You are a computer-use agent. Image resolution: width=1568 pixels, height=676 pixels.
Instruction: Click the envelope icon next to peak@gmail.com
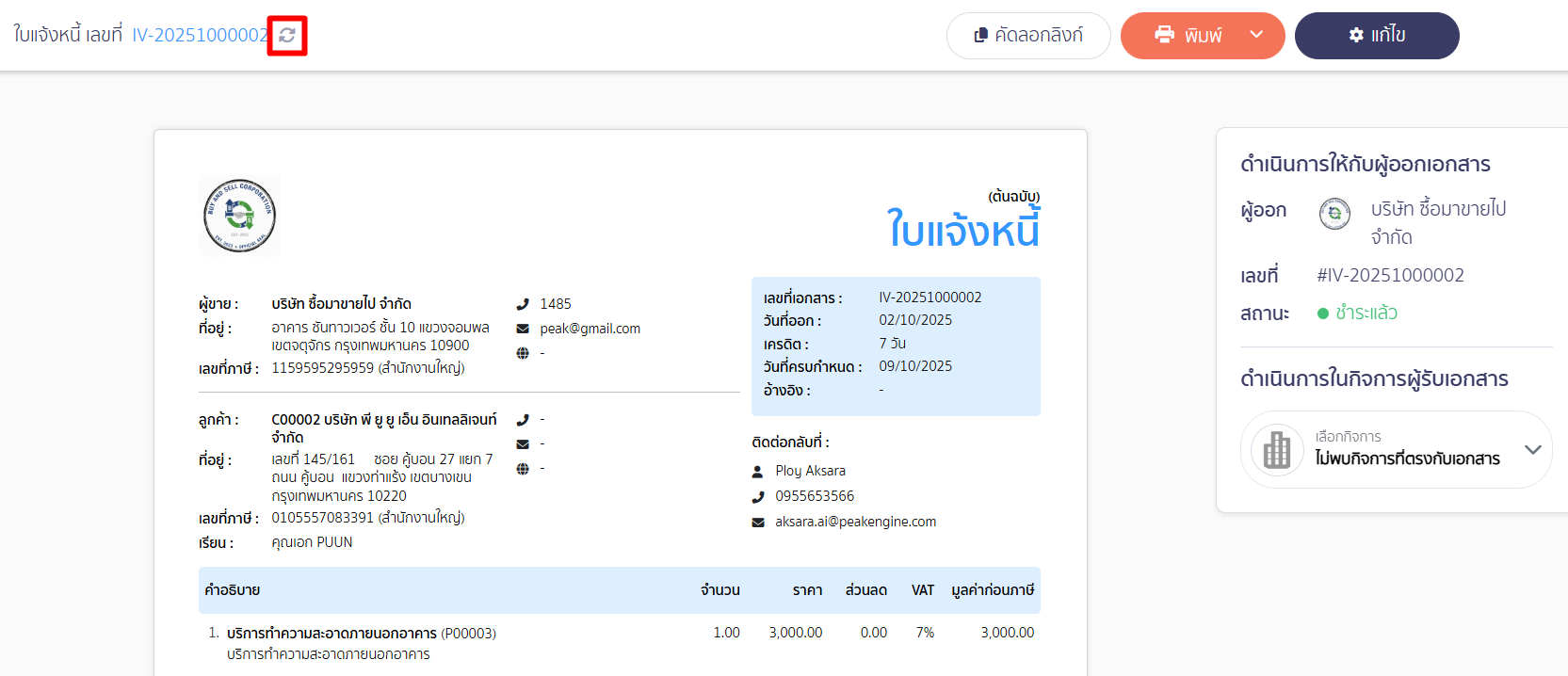(523, 329)
